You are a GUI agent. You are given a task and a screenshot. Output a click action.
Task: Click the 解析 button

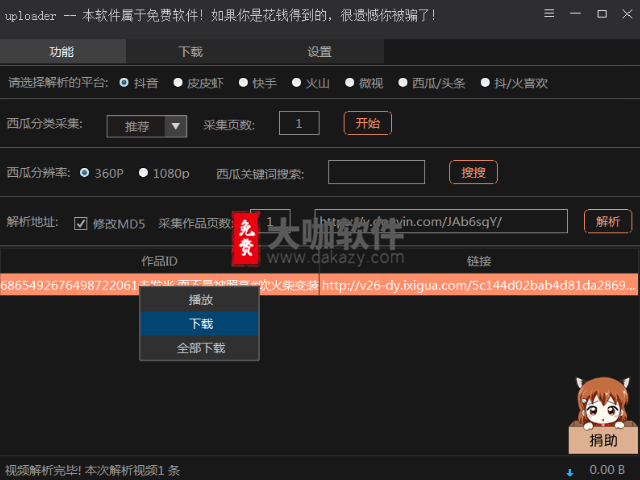[x=608, y=221]
